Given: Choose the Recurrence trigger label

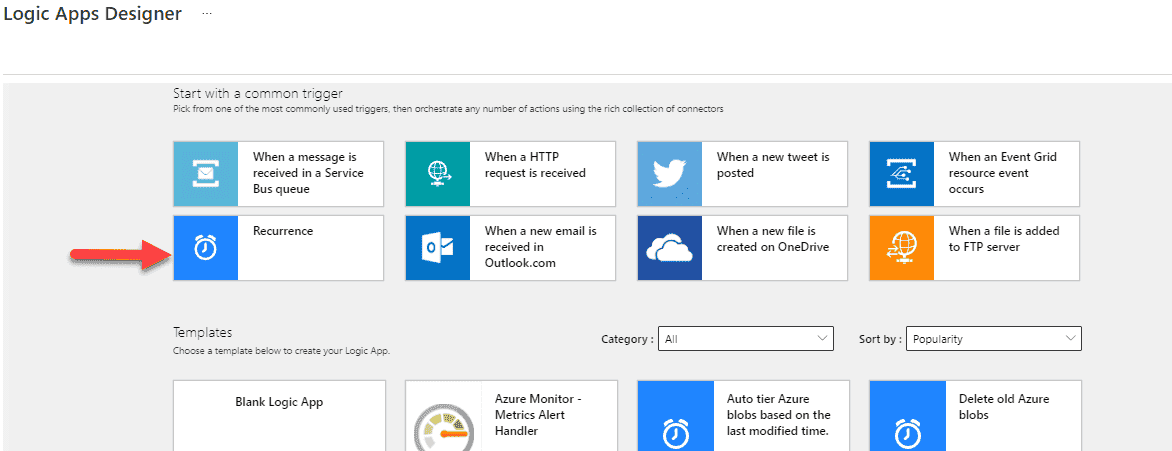Looking at the screenshot, I should (283, 231).
